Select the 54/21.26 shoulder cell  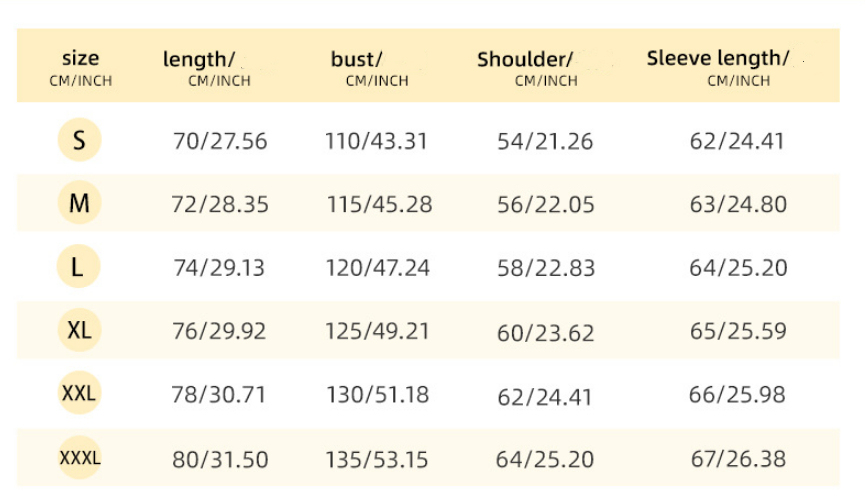545,141
